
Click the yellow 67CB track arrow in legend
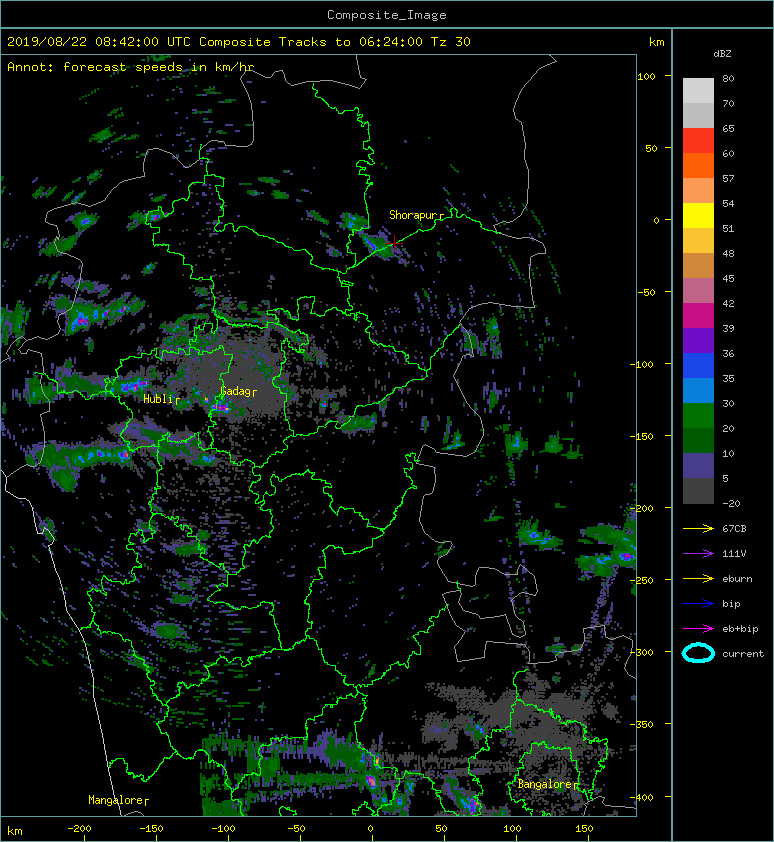(x=698, y=528)
